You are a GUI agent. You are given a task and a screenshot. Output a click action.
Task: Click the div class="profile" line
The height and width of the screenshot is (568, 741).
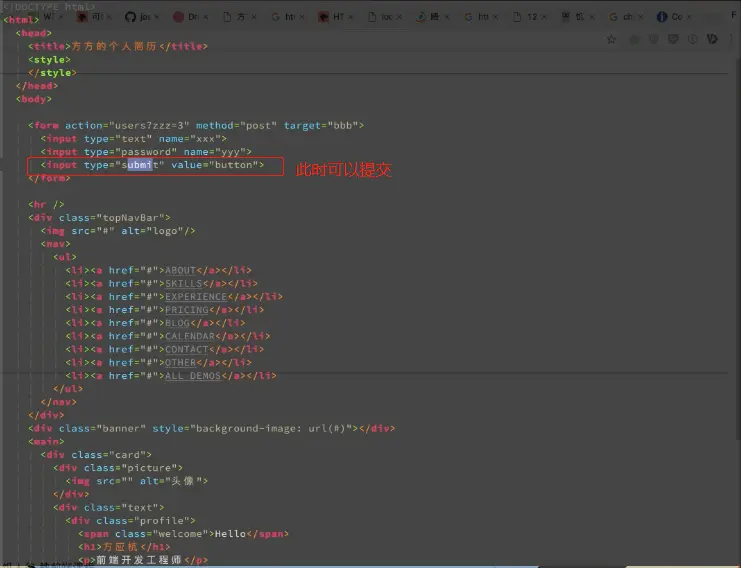click(130, 521)
